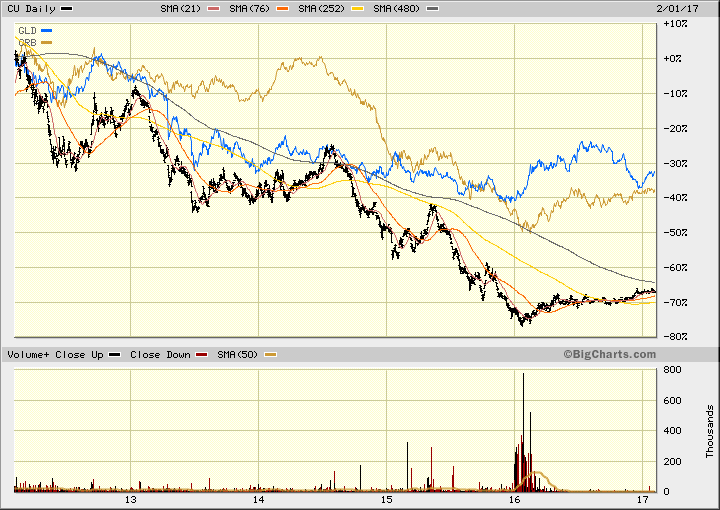The width and height of the screenshot is (720, 510).
Task: Click the '+10%' price axis label
Action: tap(675, 24)
